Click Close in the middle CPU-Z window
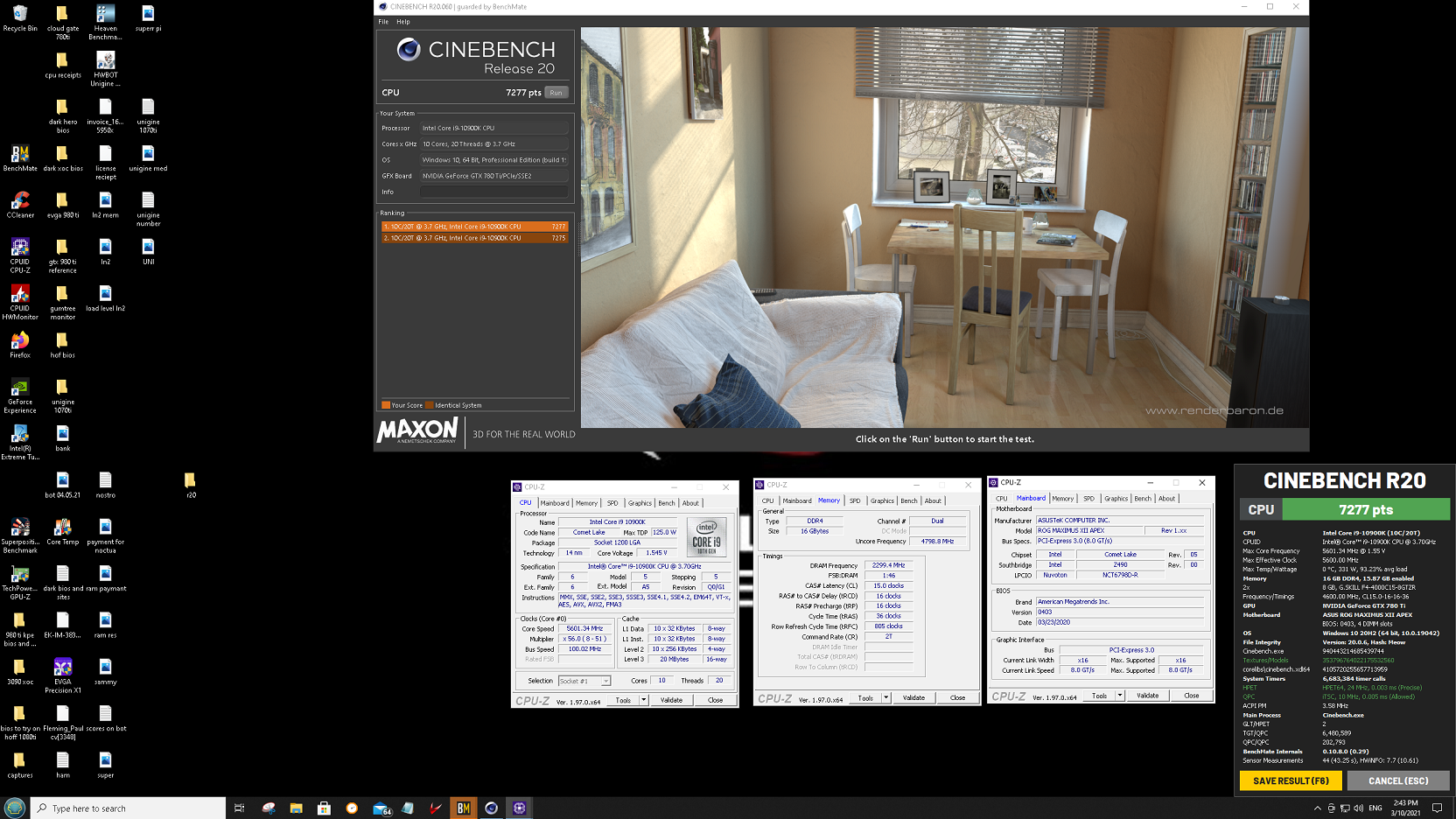This screenshot has height=819, width=1456. tap(957, 697)
